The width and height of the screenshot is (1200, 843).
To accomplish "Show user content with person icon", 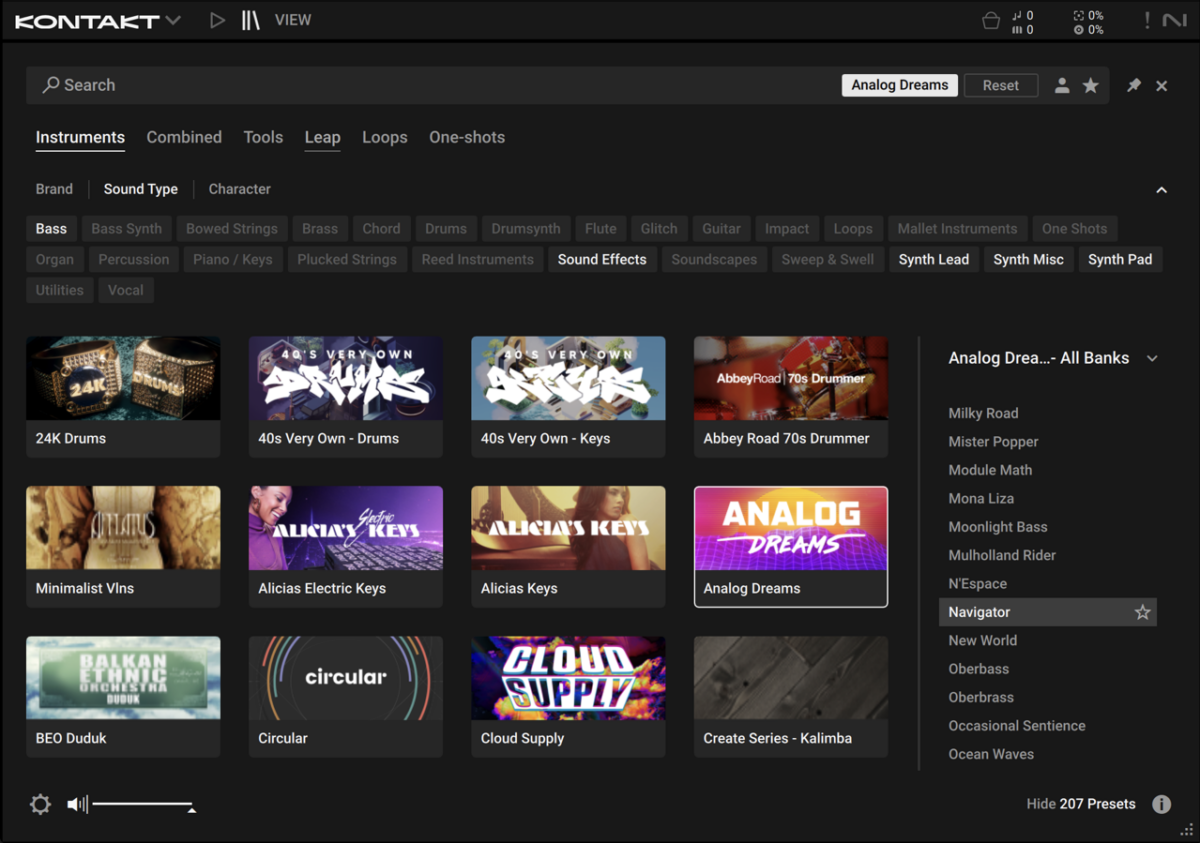I will (x=1062, y=86).
